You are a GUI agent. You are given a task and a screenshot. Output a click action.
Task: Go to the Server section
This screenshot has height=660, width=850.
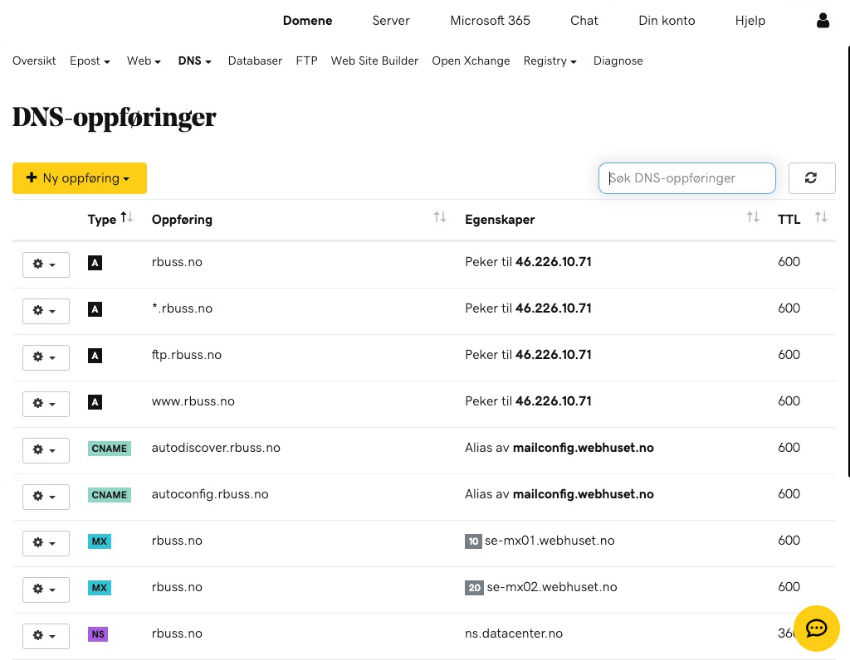[x=391, y=20]
